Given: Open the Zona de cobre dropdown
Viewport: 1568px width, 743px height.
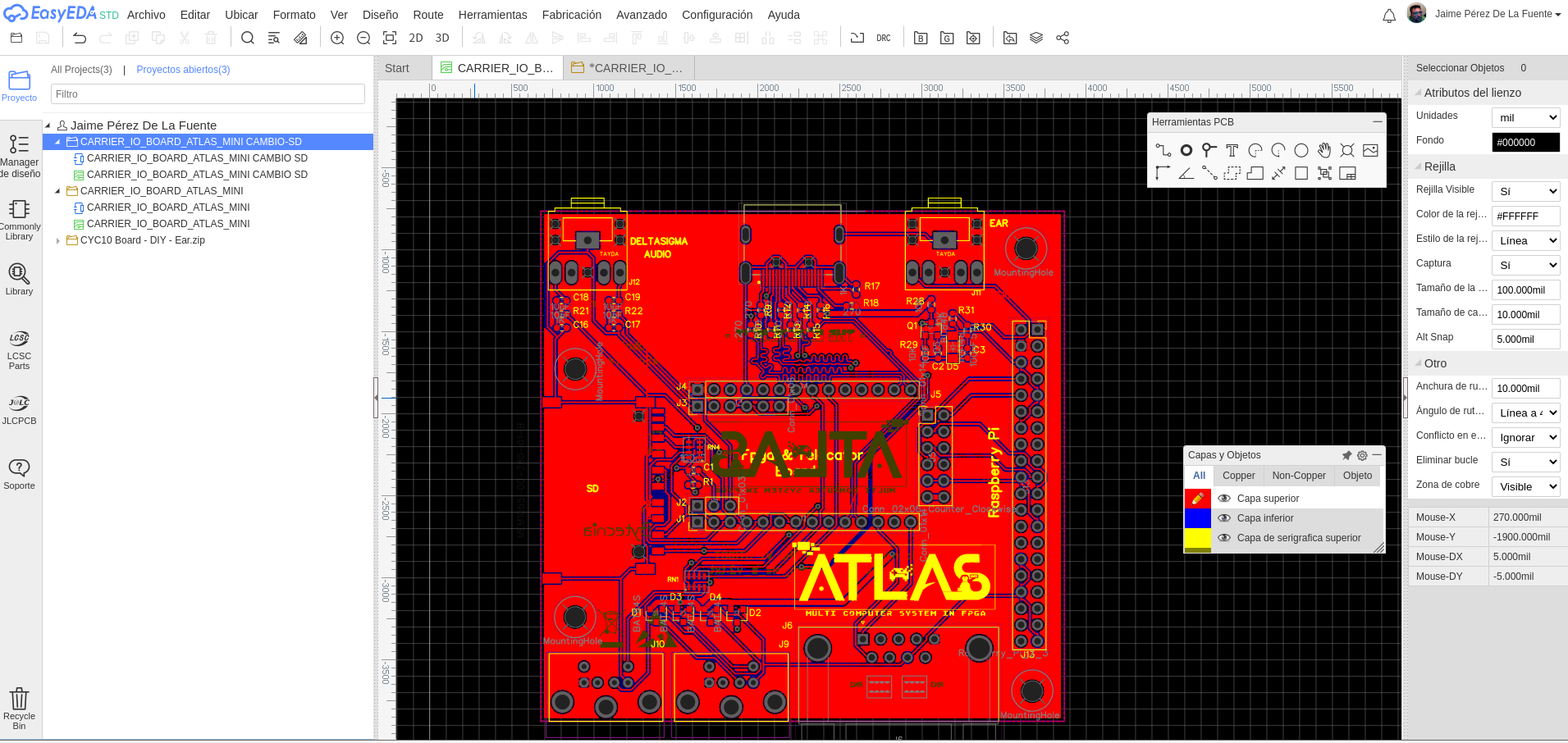Looking at the screenshot, I should click(1525, 486).
